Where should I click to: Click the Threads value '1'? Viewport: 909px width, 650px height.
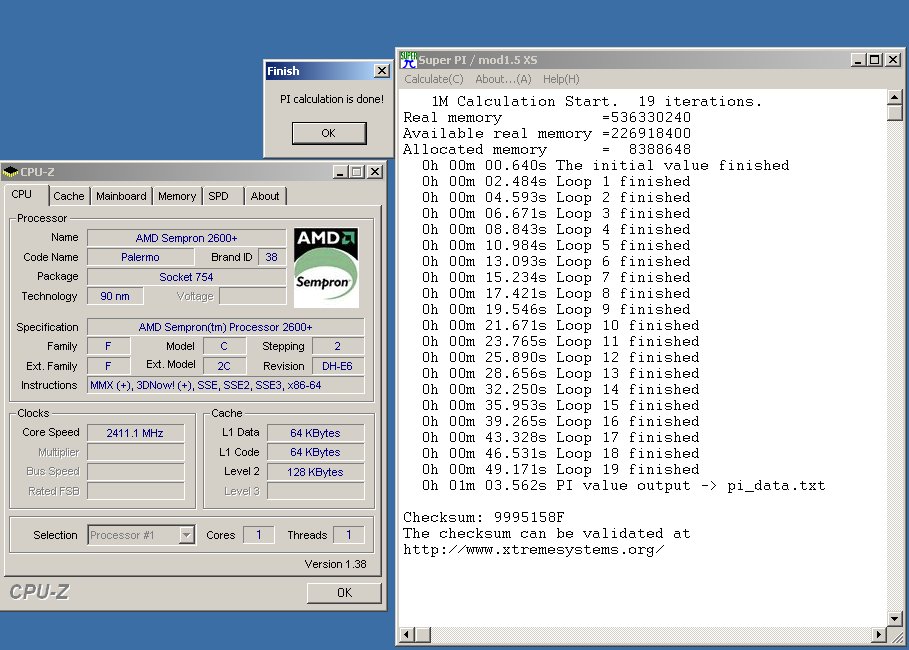(x=348, y=535)
